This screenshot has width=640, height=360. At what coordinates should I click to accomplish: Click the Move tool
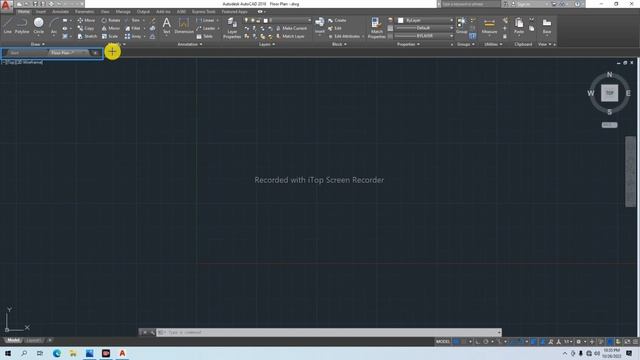click(86, 20)
